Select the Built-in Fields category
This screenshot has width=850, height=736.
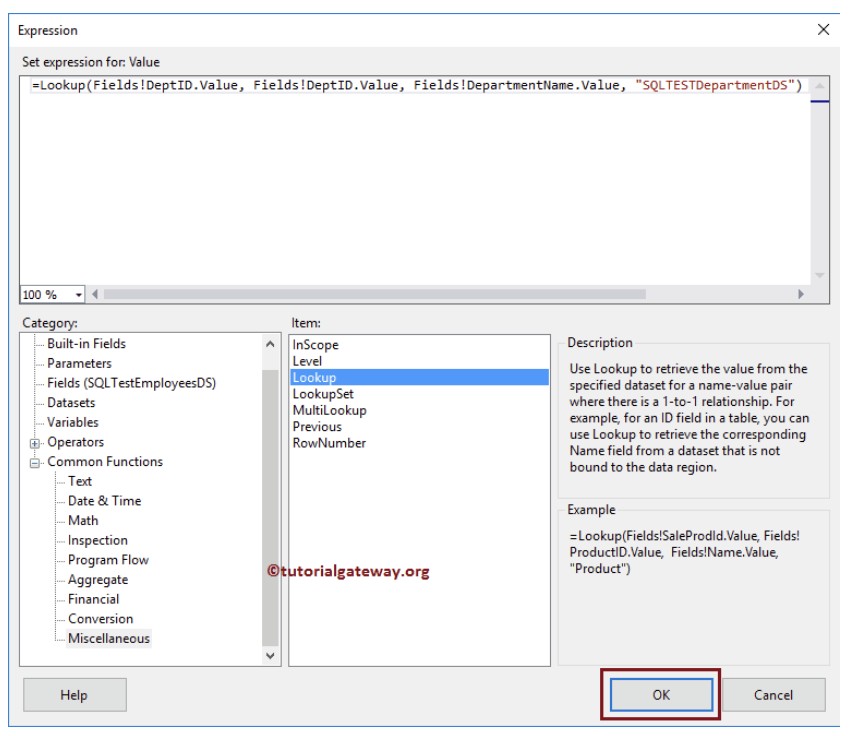[86, 344]
